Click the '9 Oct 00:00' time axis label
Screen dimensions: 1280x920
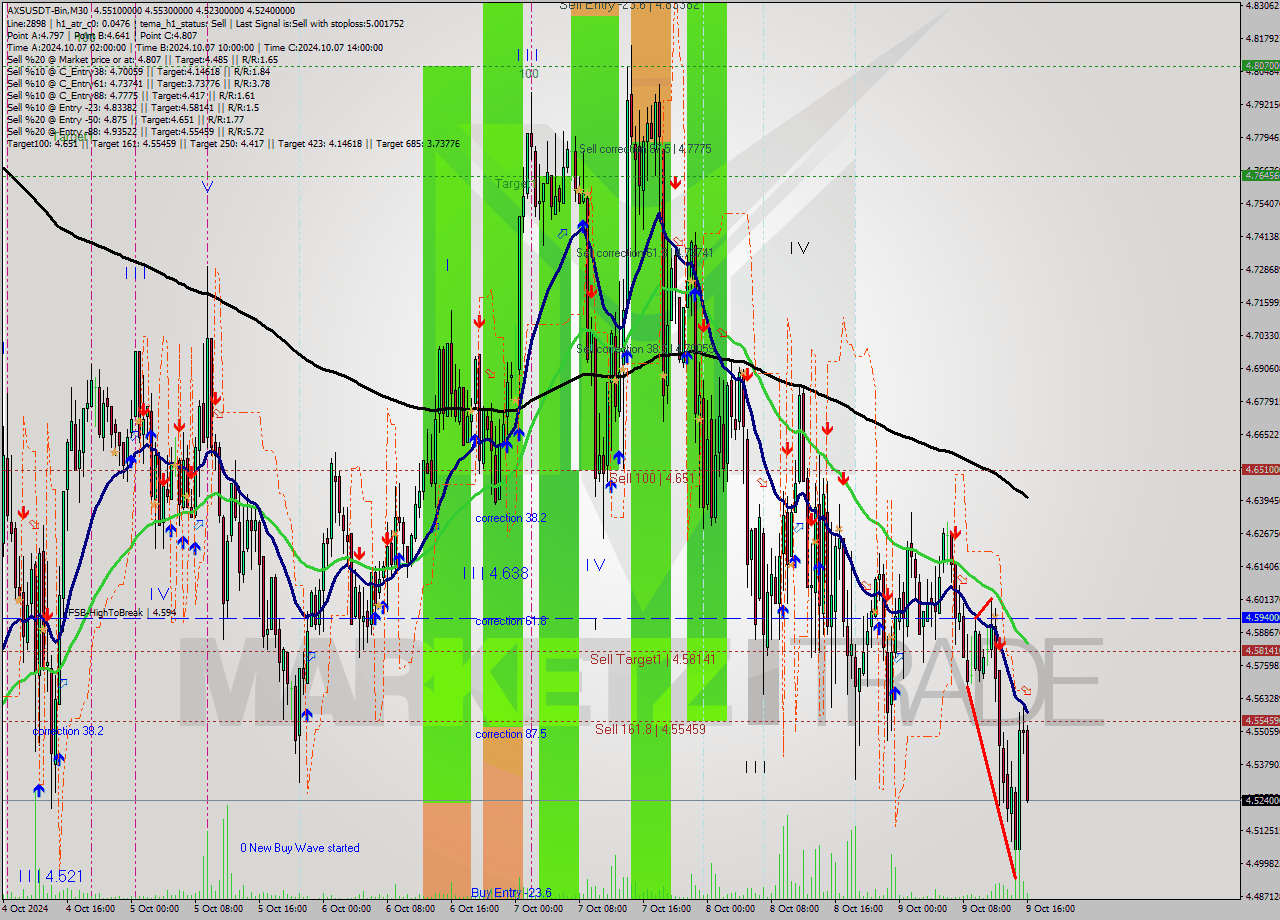point(922,909)
